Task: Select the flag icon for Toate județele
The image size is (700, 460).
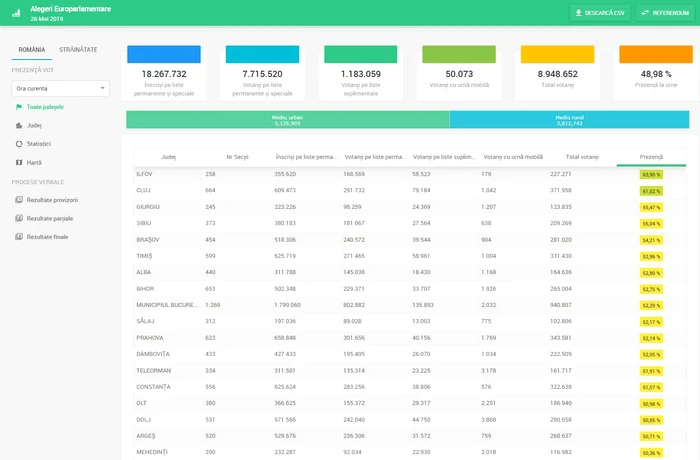Action: pos(19,106)
